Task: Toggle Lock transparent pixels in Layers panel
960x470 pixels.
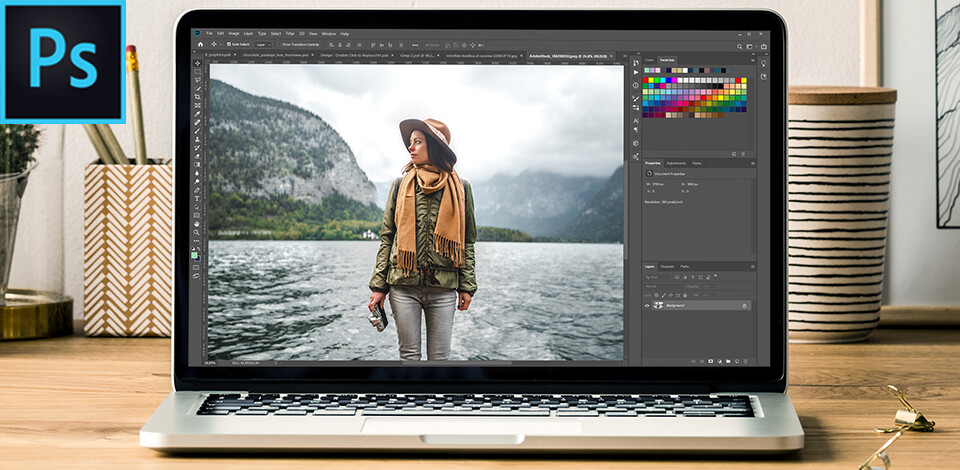Action: 656,295
